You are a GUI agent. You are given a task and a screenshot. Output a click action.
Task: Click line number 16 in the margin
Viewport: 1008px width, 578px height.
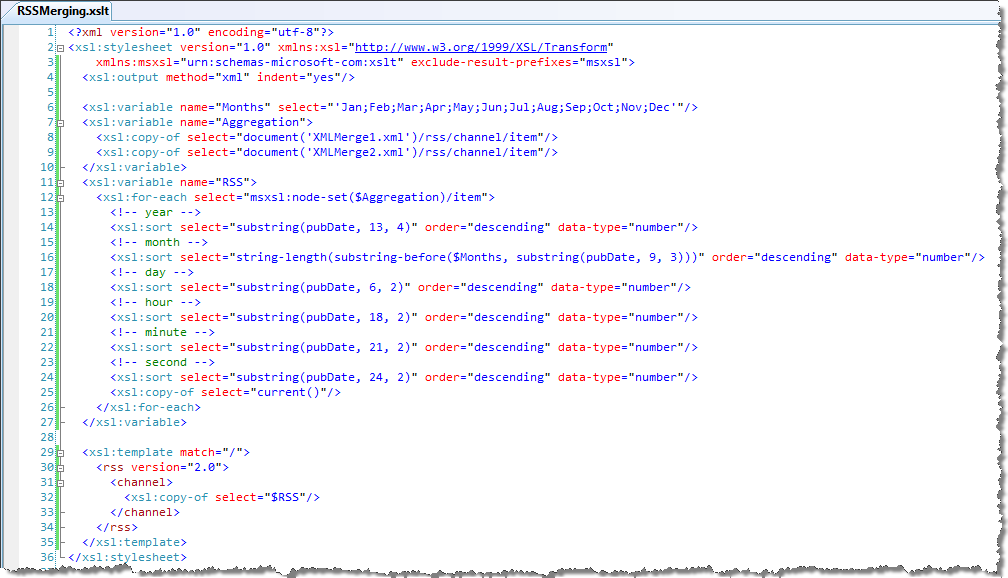click(x=47, y=257)
